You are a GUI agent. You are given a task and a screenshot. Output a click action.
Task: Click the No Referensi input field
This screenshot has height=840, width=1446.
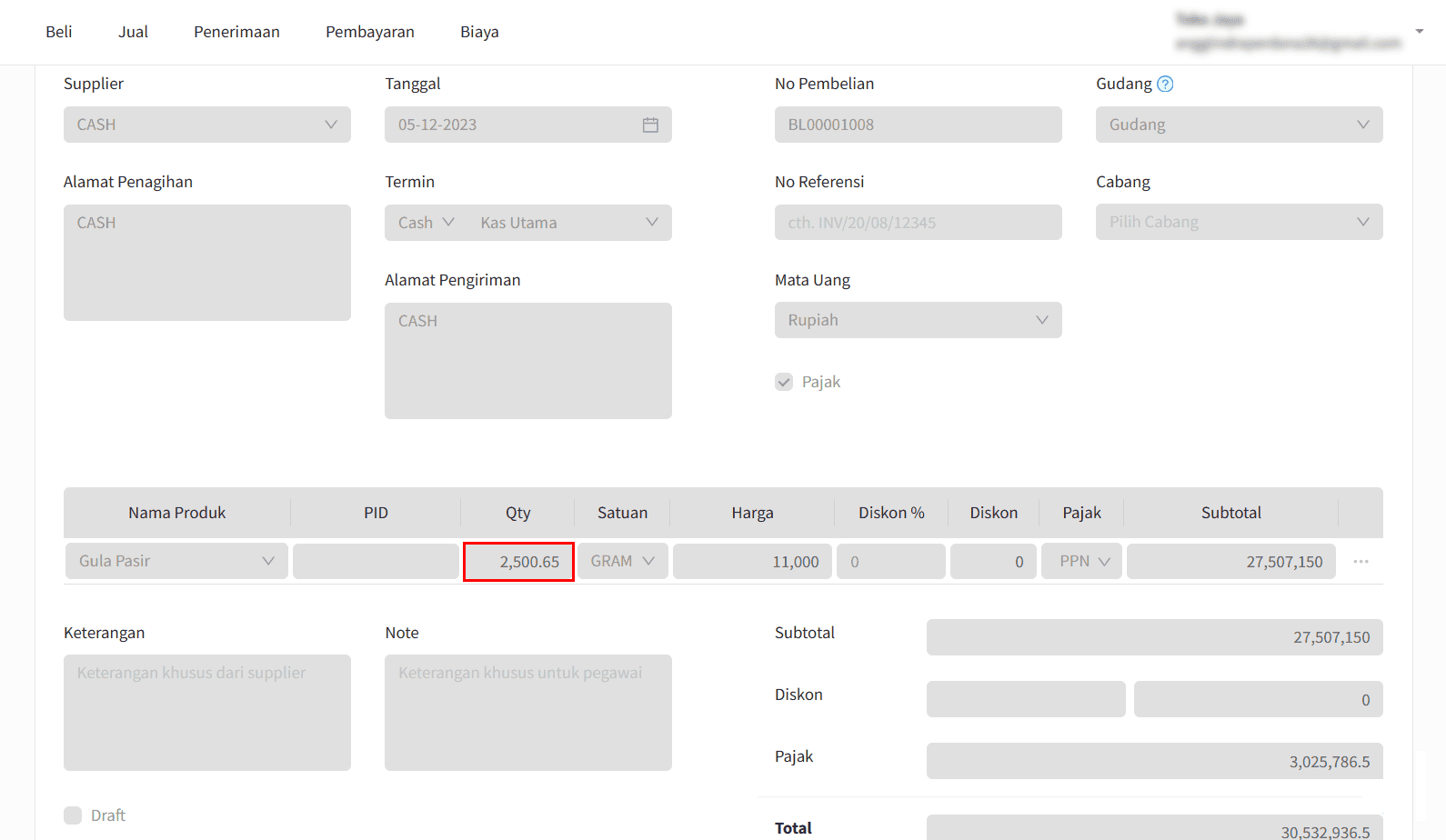(x=918, y=223)
